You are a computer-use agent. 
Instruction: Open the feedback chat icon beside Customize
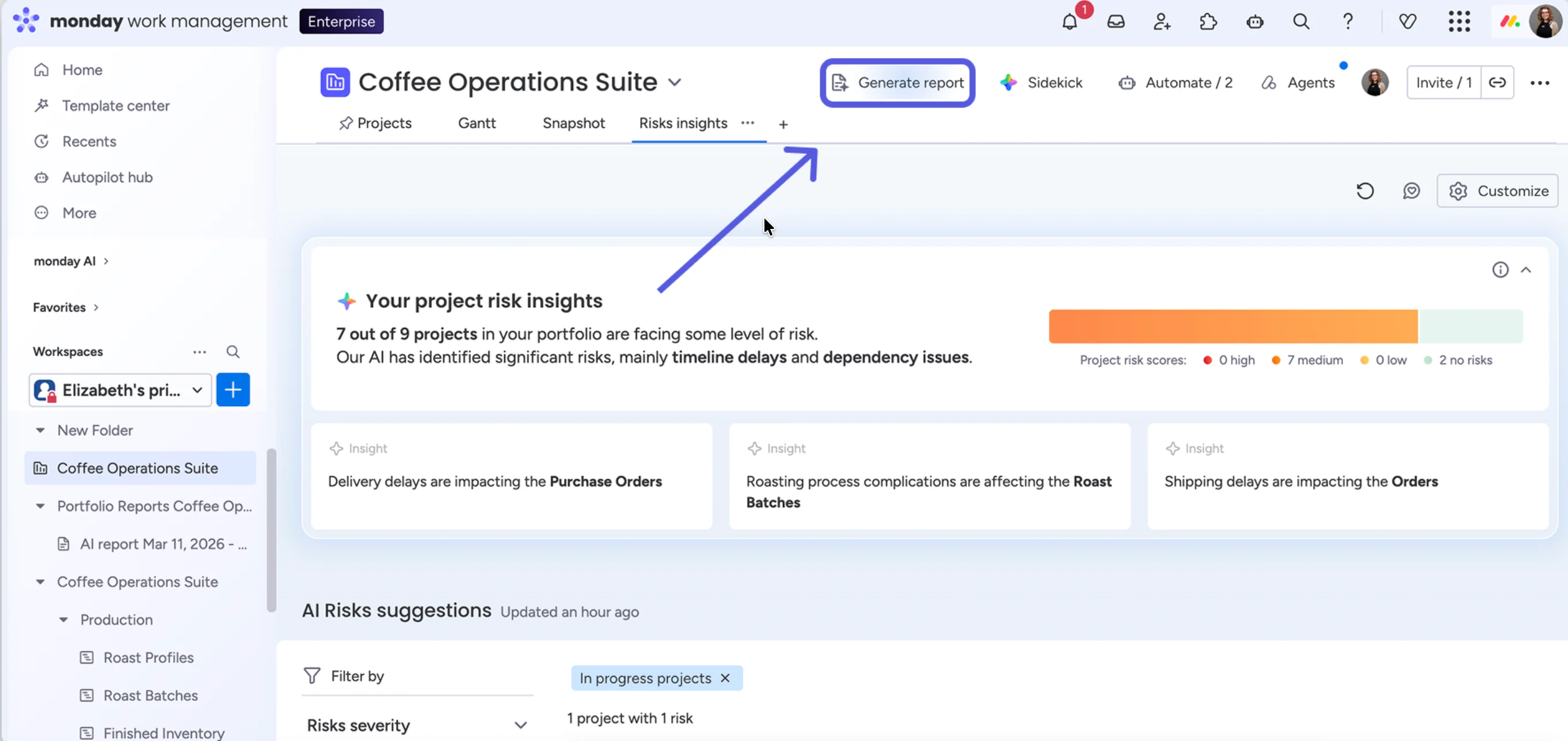click(1411, 191)
